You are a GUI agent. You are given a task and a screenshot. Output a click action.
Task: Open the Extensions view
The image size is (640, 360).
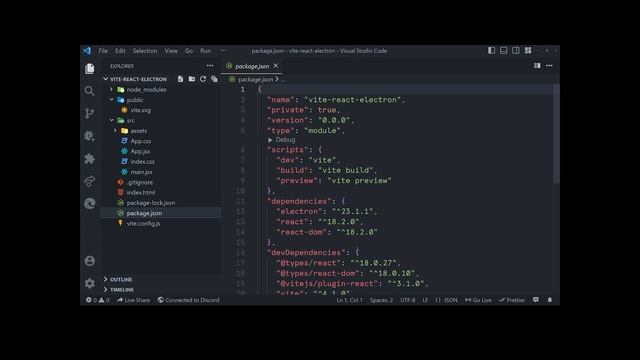click(90, 158)
